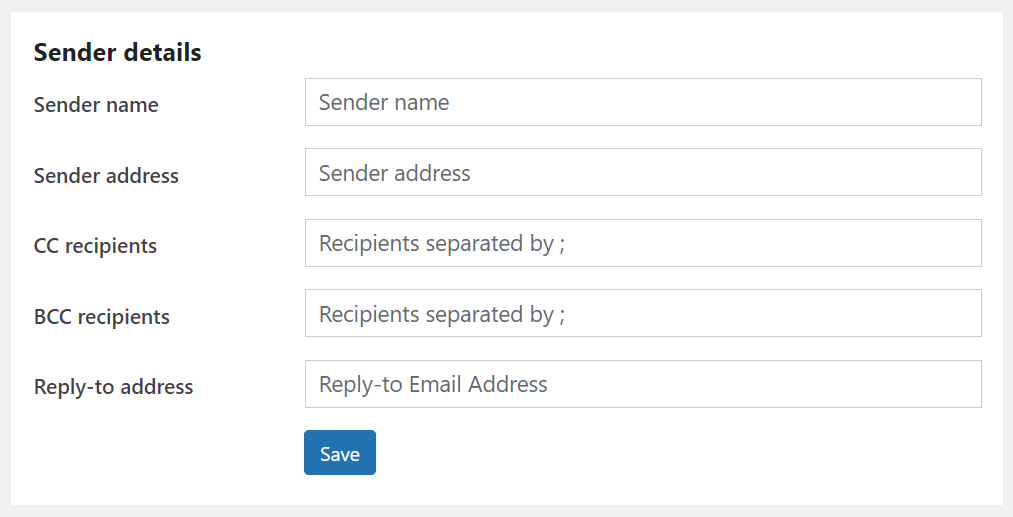The image size is (1013, 517).
Task: Click the topmost text box in Sender details
Action: pyautogui.click(x=643, y=102)
